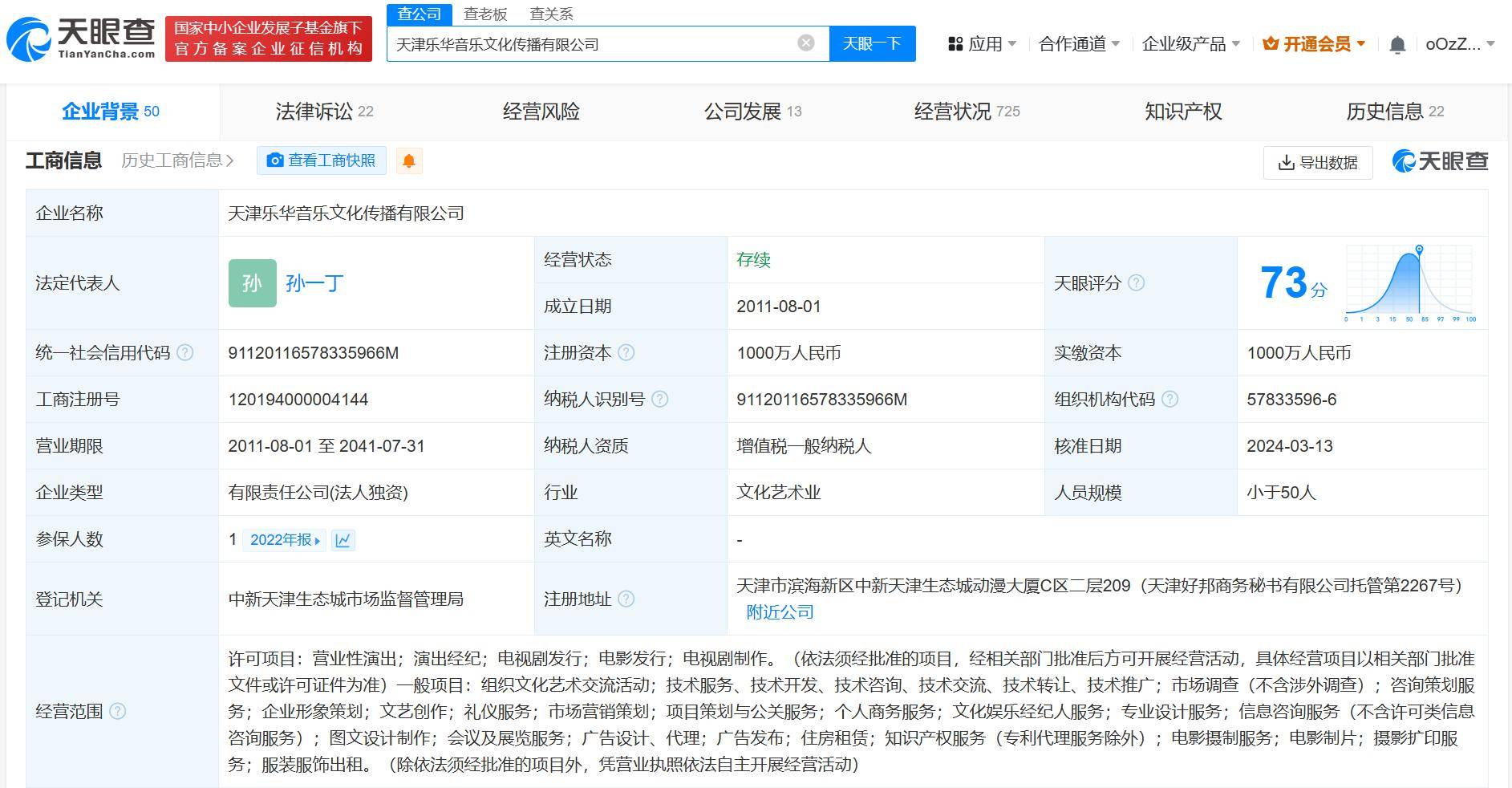Open the trend chart icon beside 2022年报
1512x788 pixels.
[343, 540]
